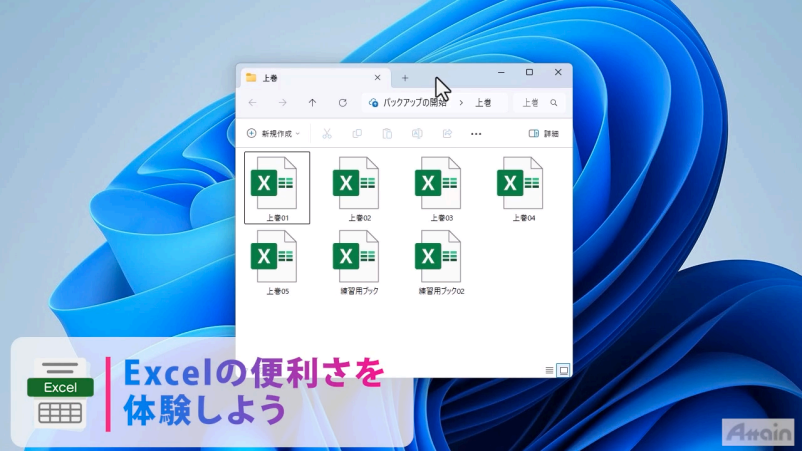Click the 上巻 search box
The height and width of the screenshot is (451, 802).
click(540, 102)
